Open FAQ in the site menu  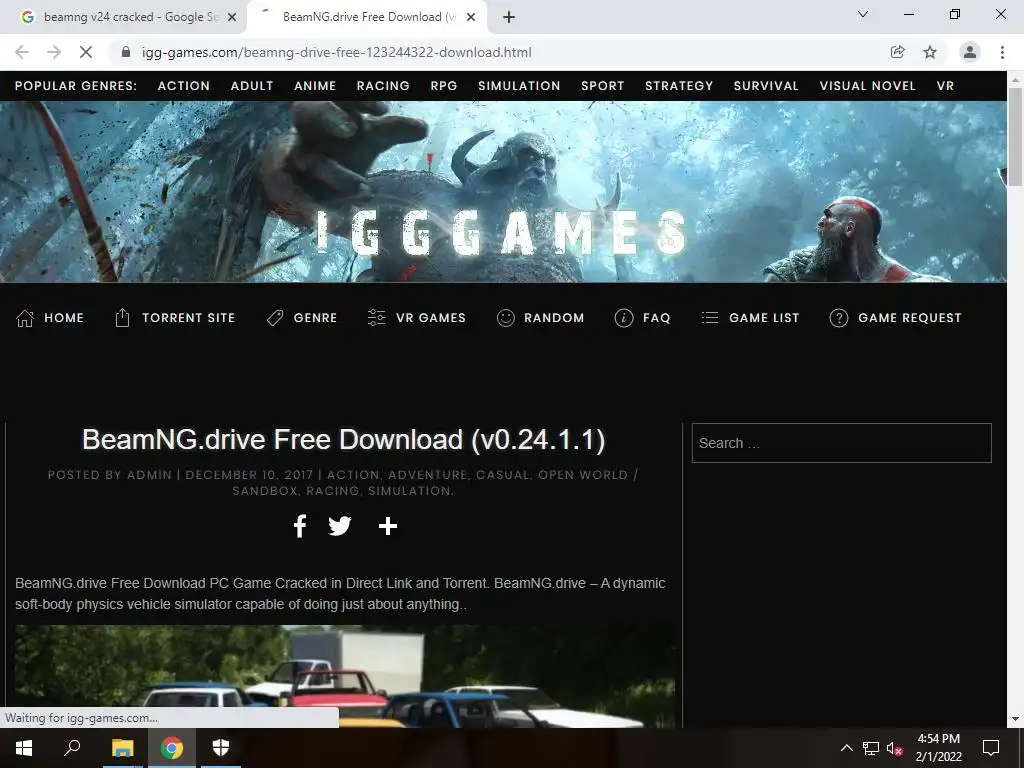coord(656,318)
